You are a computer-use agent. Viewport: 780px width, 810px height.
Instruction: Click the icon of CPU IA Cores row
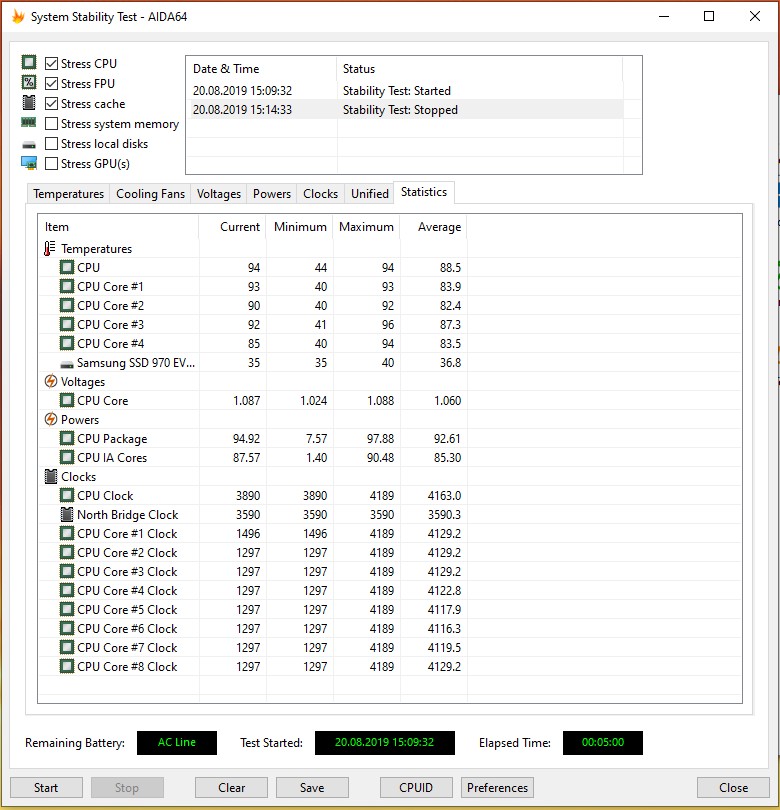pos(67,457)
